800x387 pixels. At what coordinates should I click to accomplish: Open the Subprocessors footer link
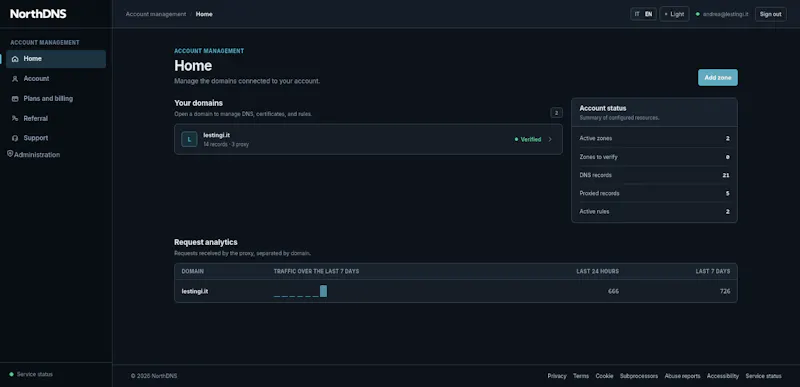639,376
